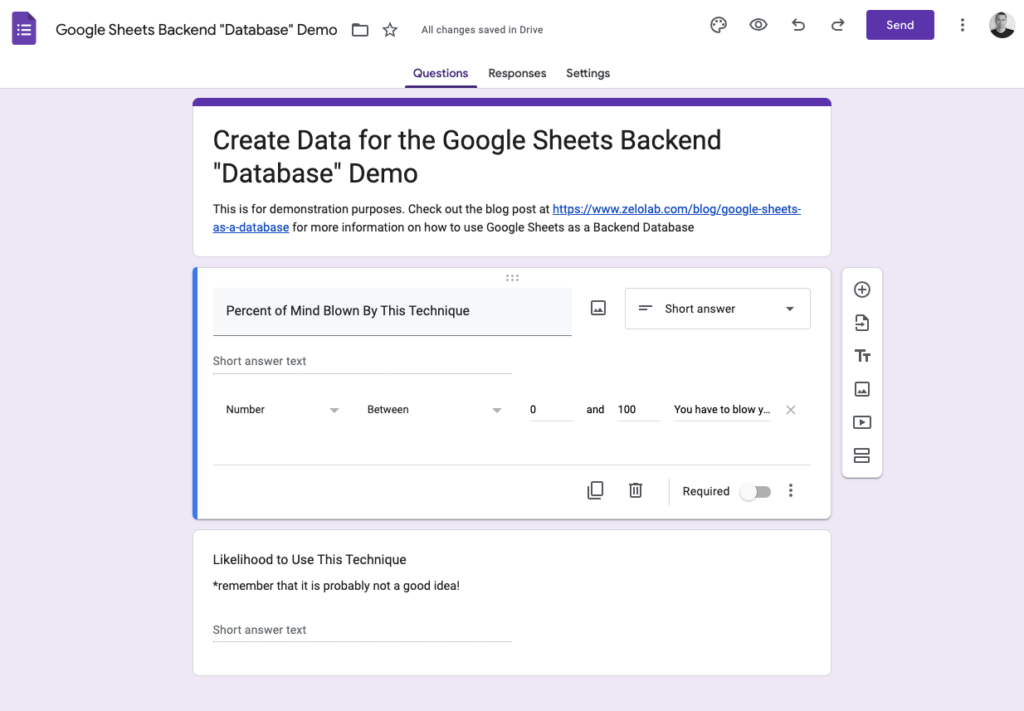Click Short answer text in Likelihood card
Screen dimensions: 1024x711
[x=259, y=630]
